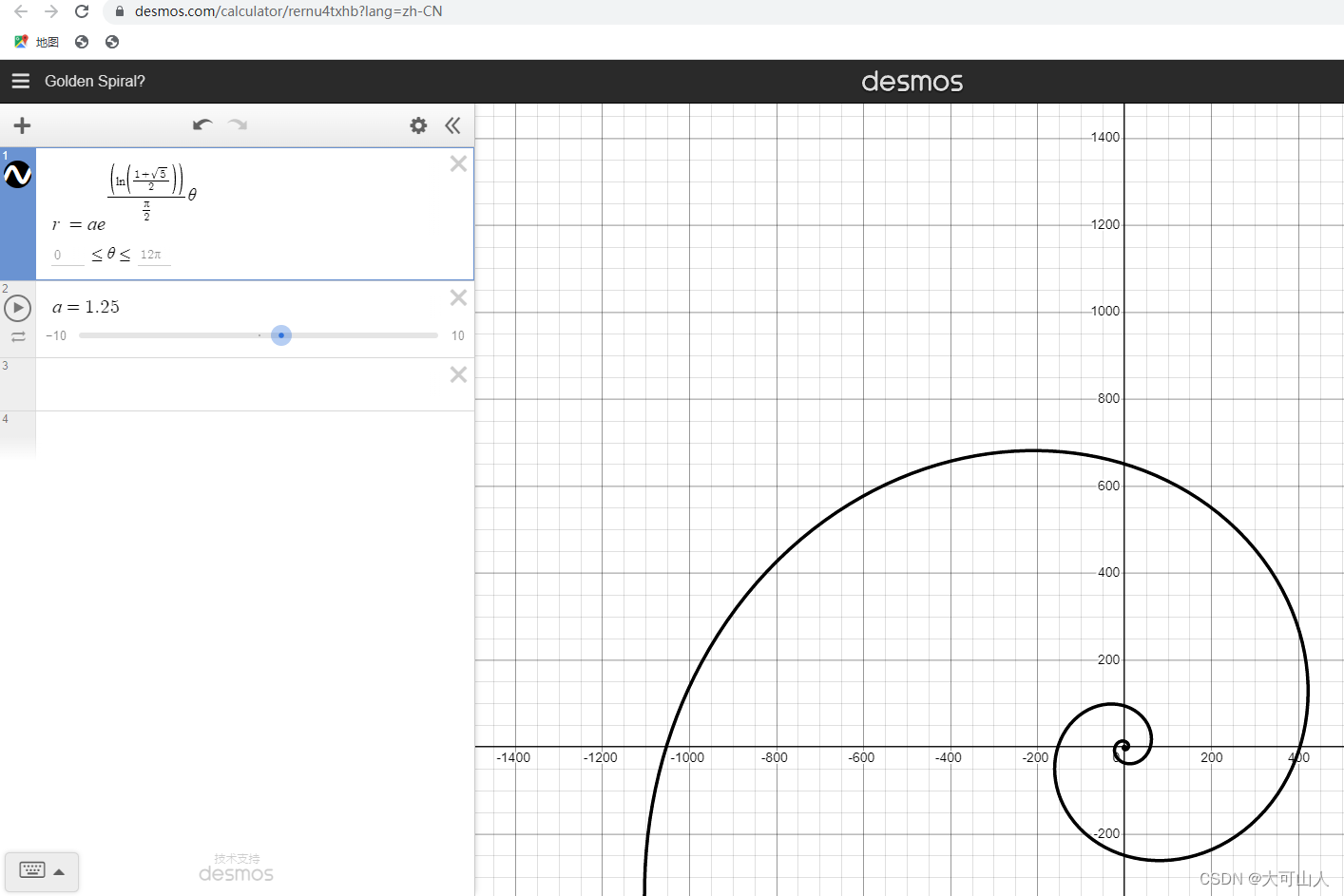Screen dimensions: 1344x896
Task: Reload the browser page
Action: [82, 11]
